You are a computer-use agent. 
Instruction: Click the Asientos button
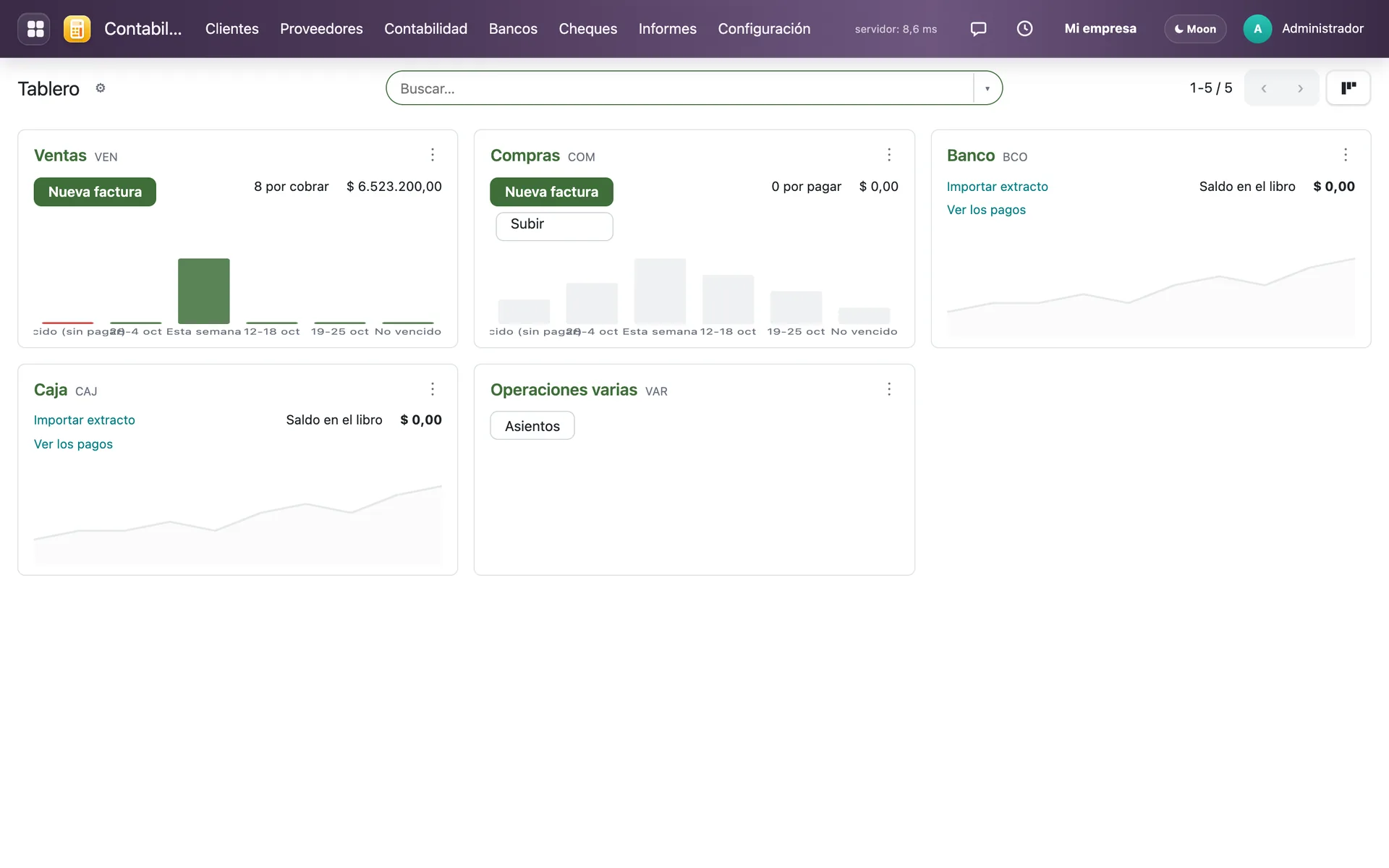click(x=532, y=426)
